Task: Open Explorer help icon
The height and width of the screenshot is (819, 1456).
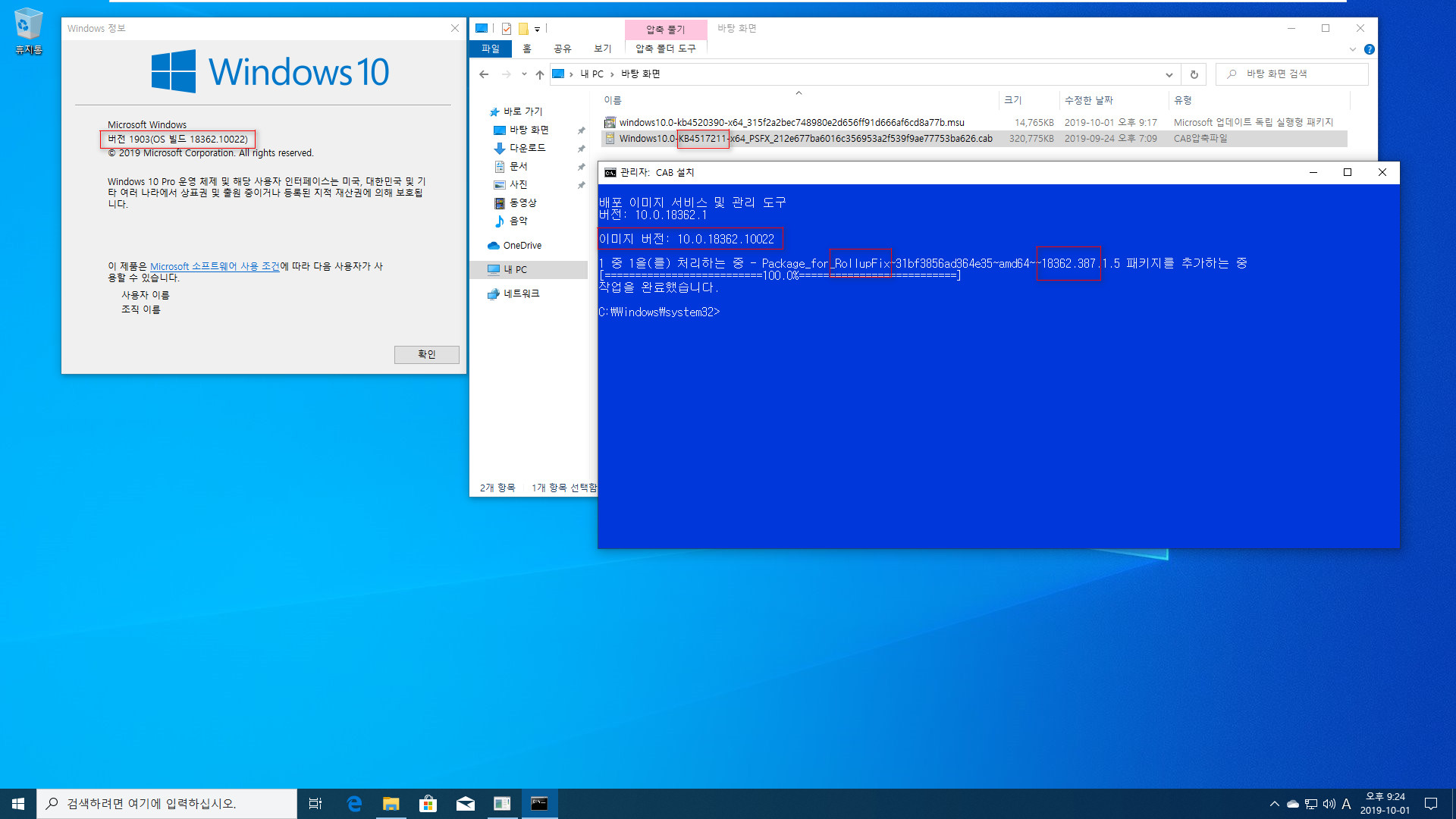Action: (x=1369, y=49)
